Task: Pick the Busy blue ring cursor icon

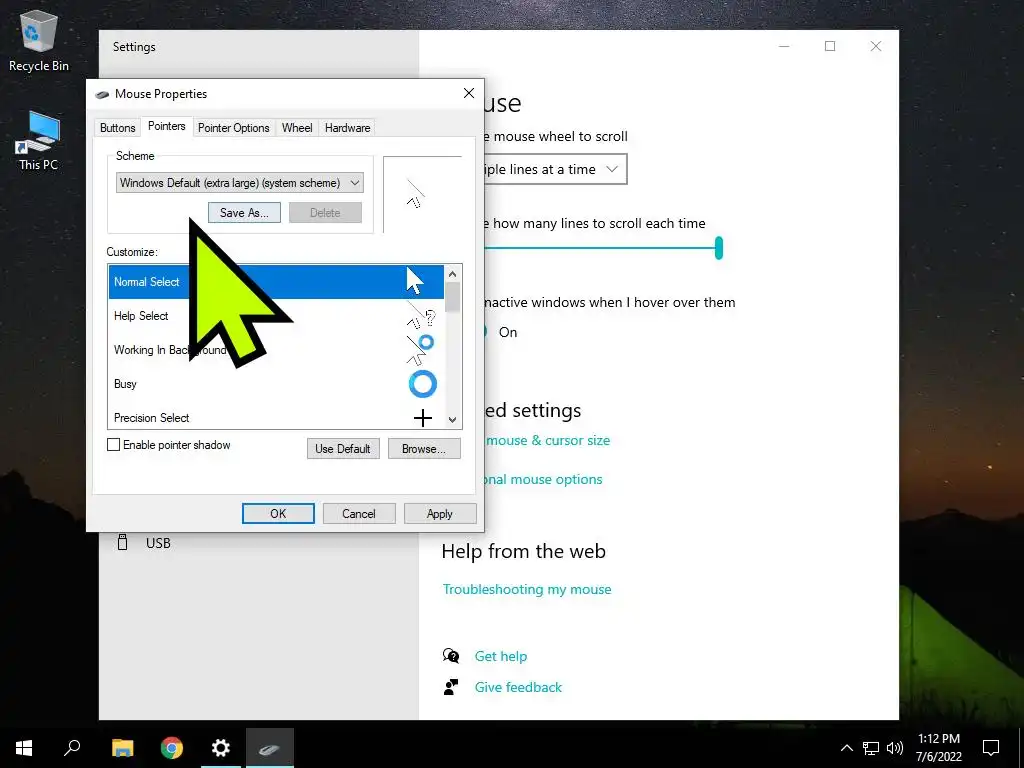Action: (x=423, y=384)
